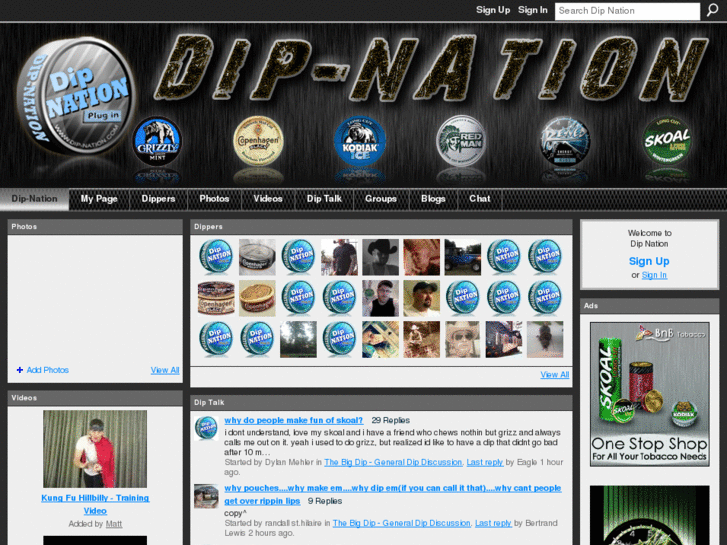Image resolution: width=727 pixels, height=545 pixels.
Task: Open the Chat tab
Action: click(x=479, y=199)
